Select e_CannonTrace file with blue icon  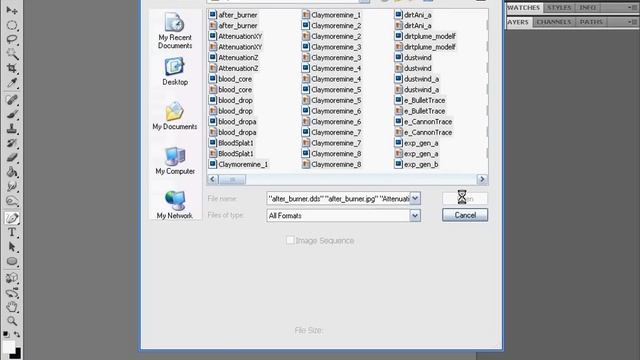pyautogui.click(x=424, y=122)
